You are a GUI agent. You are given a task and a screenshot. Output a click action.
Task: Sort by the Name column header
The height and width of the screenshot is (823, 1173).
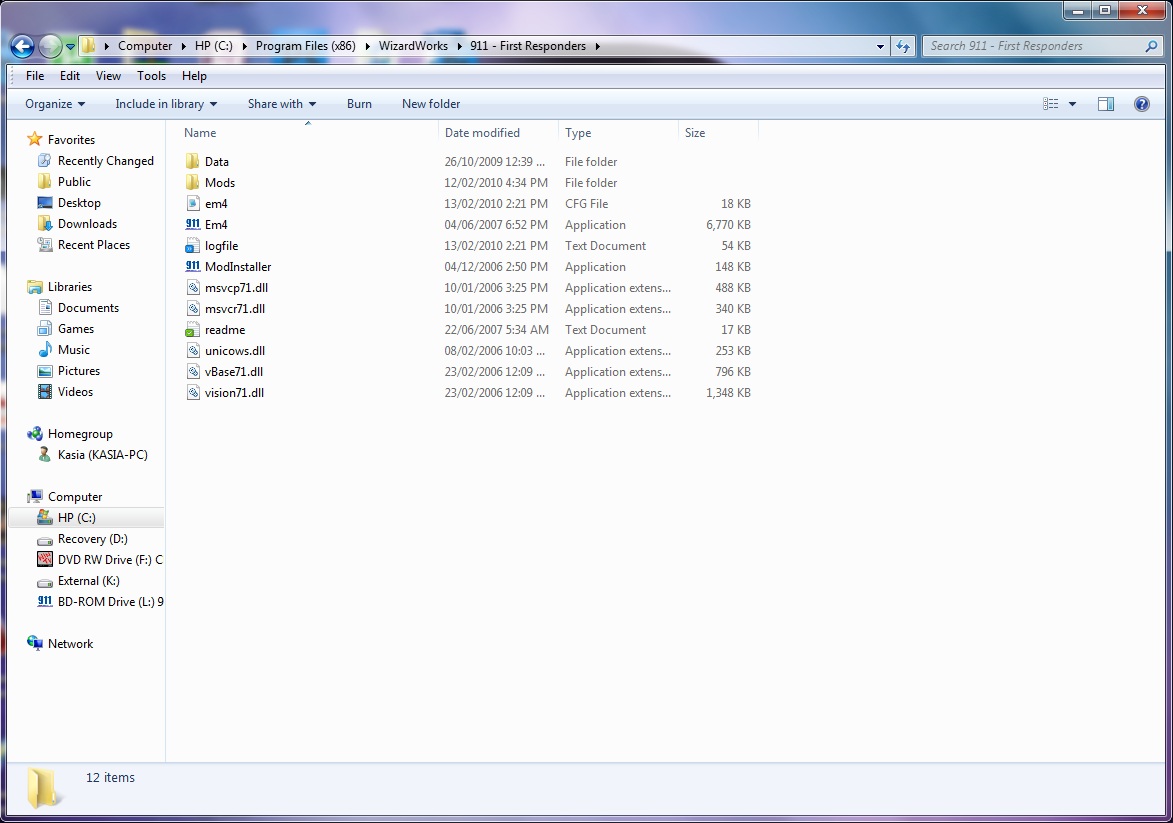tap(200, 132)
